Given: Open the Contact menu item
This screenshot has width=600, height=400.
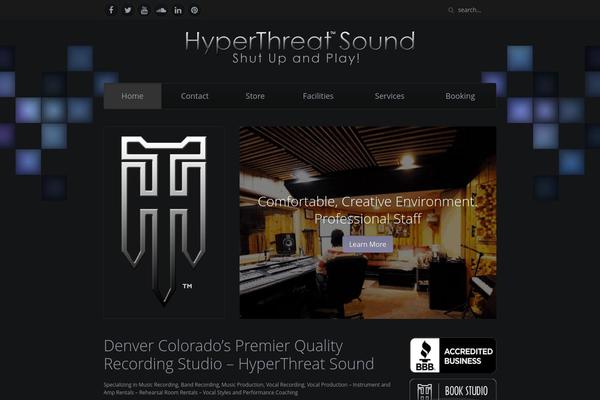Looking at the screenshot, I should 194,96.
